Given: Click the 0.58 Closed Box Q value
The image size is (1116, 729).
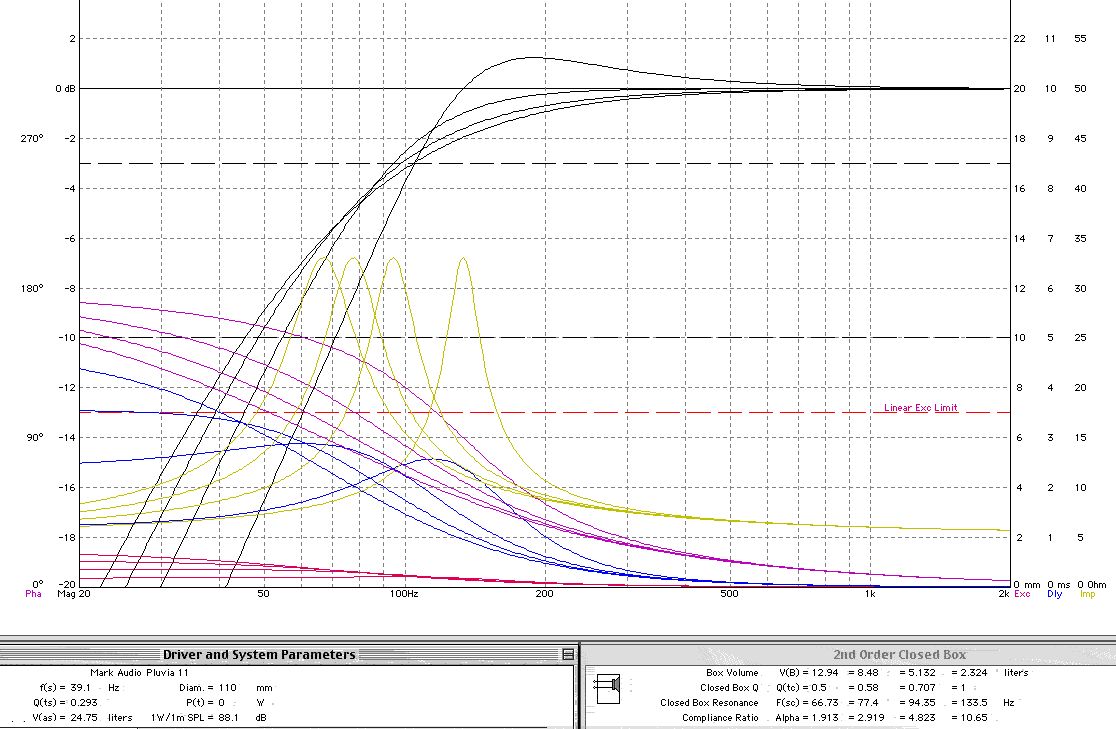Looking at the screenshot, I should click(x=868, y=688).
